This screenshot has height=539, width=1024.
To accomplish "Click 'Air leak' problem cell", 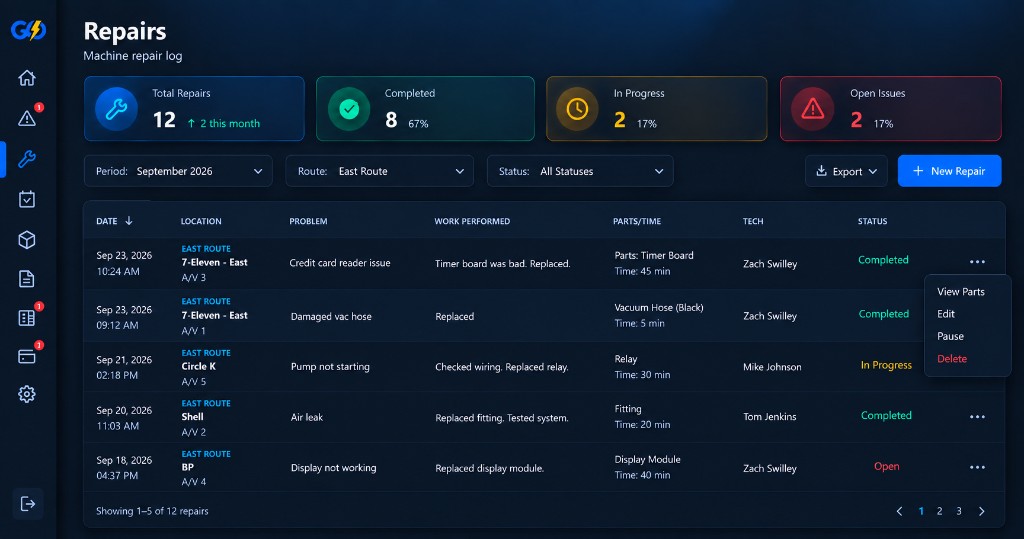I will point(307,417).
